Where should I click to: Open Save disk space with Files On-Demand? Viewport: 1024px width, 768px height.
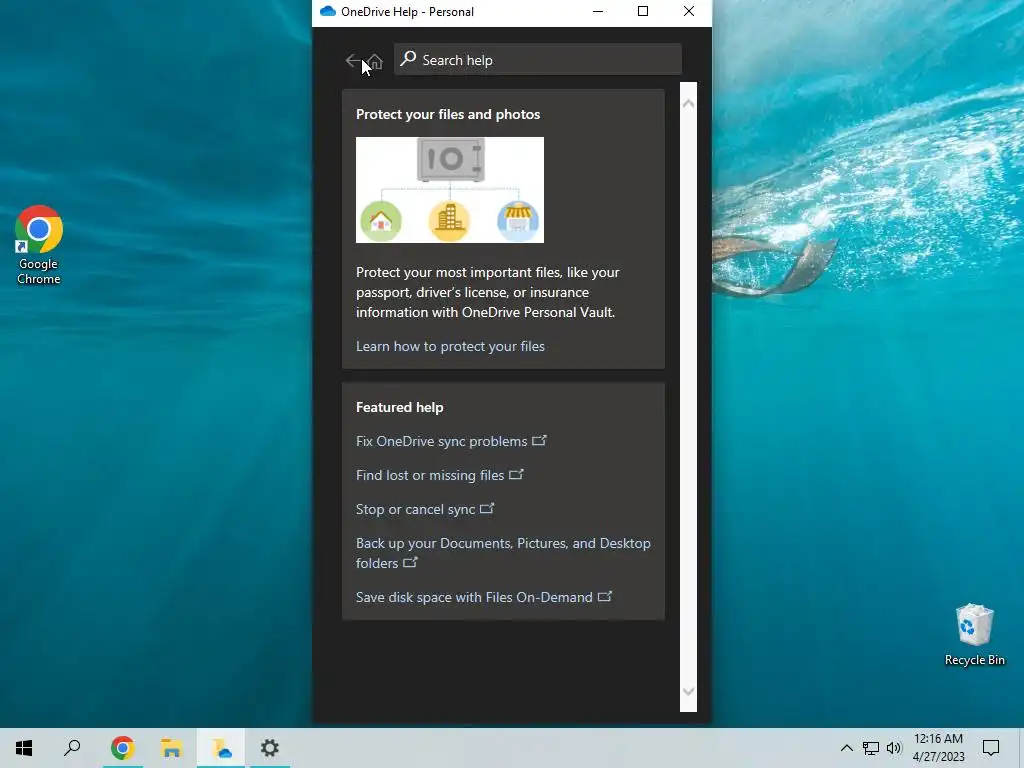tap(484, 597)
